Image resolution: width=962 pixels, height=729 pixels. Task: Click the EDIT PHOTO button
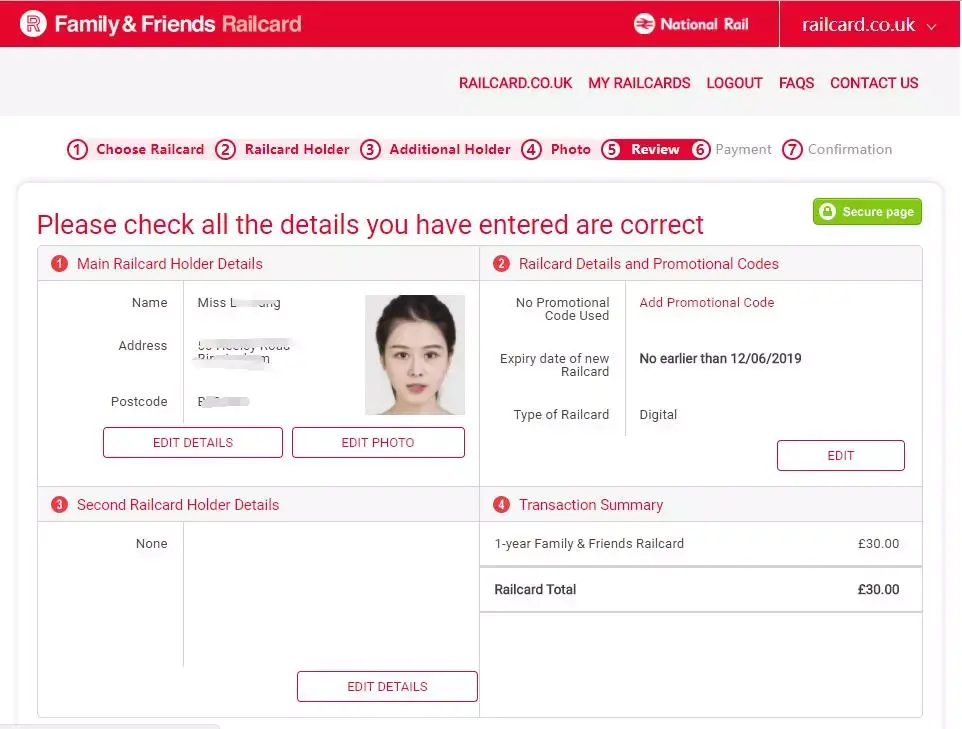tap(378, 441)
